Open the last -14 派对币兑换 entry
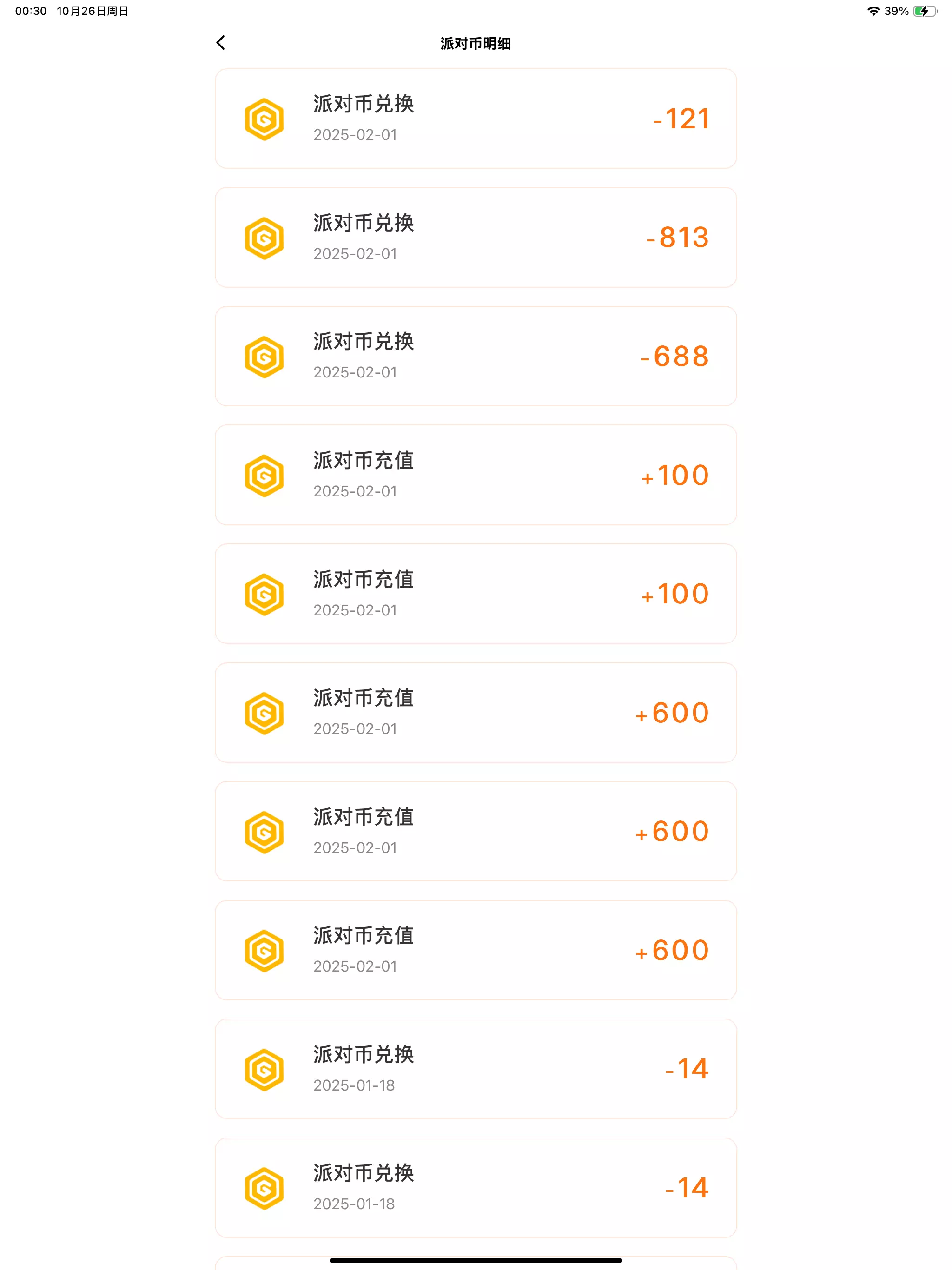Viewport: 952px width, 1270px height. tap(476, 1187)
